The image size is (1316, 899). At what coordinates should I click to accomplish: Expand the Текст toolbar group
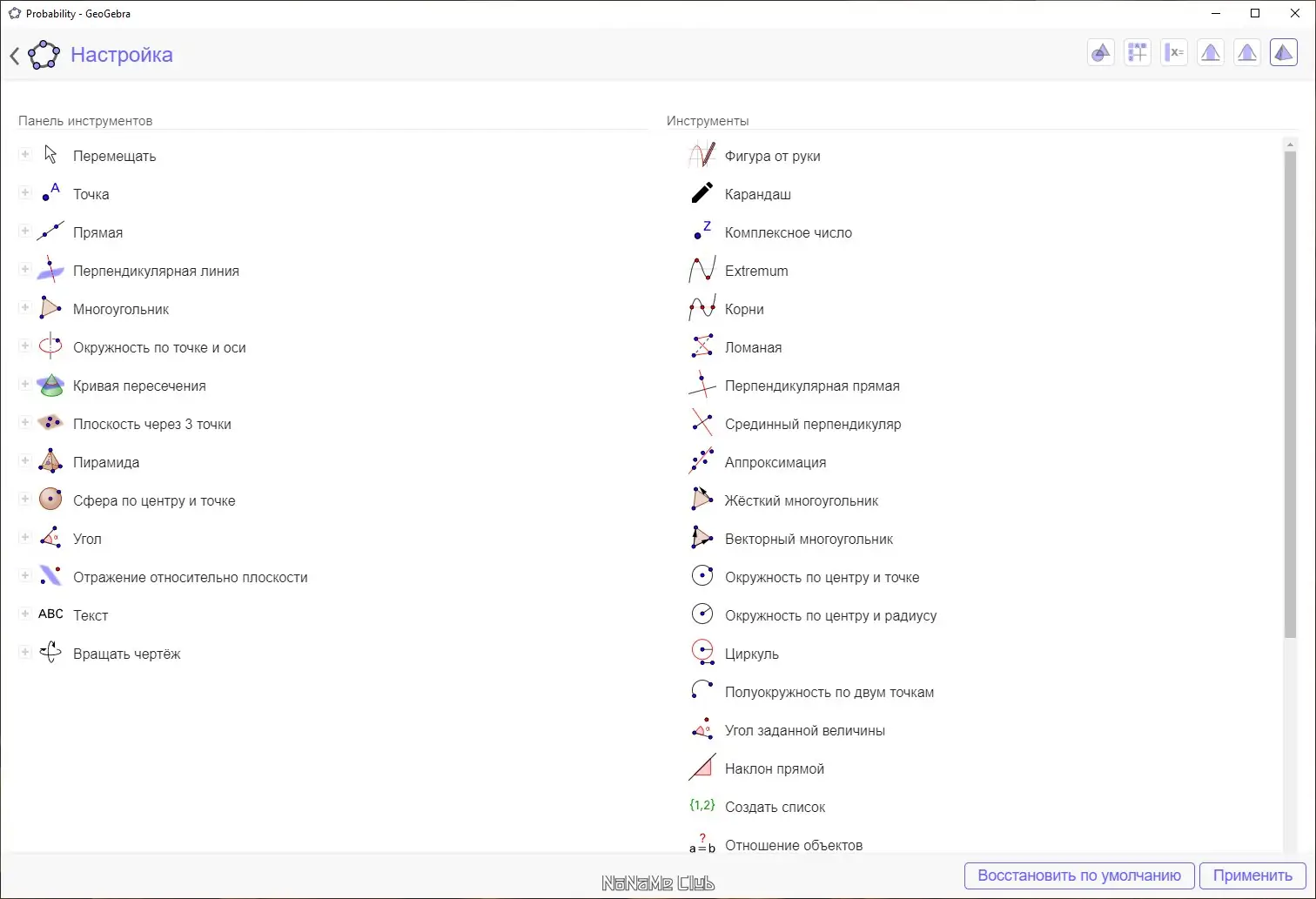[25, 614]
